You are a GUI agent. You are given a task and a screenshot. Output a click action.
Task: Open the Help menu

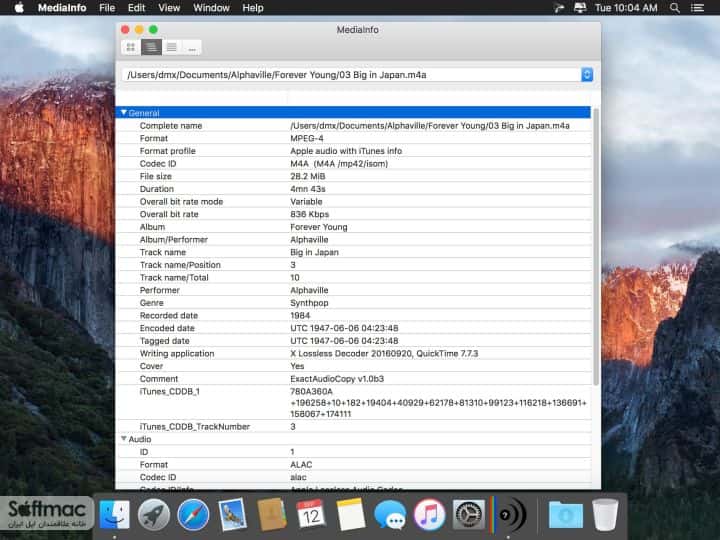(x=253, y=8)
